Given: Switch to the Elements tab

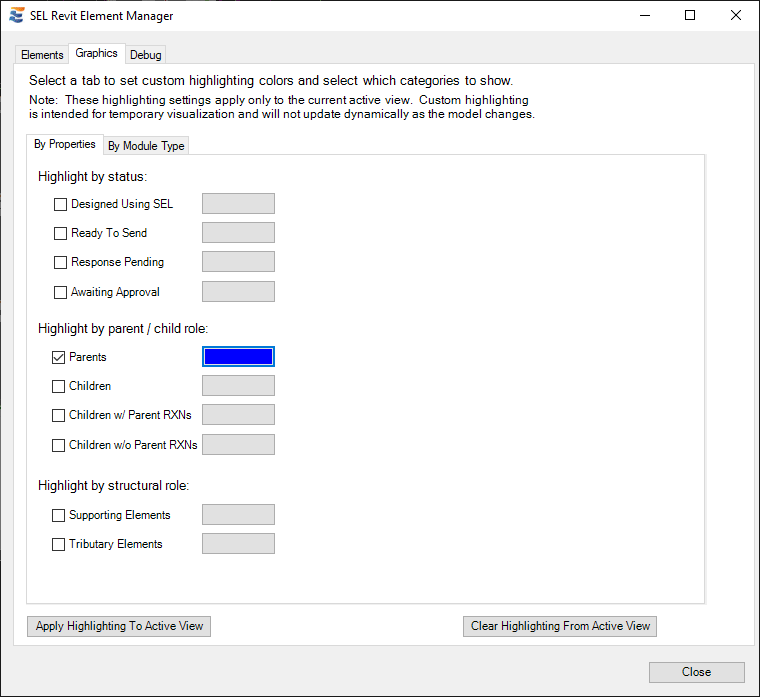Looking at the screenshot, I should click(x=42, y=55).
